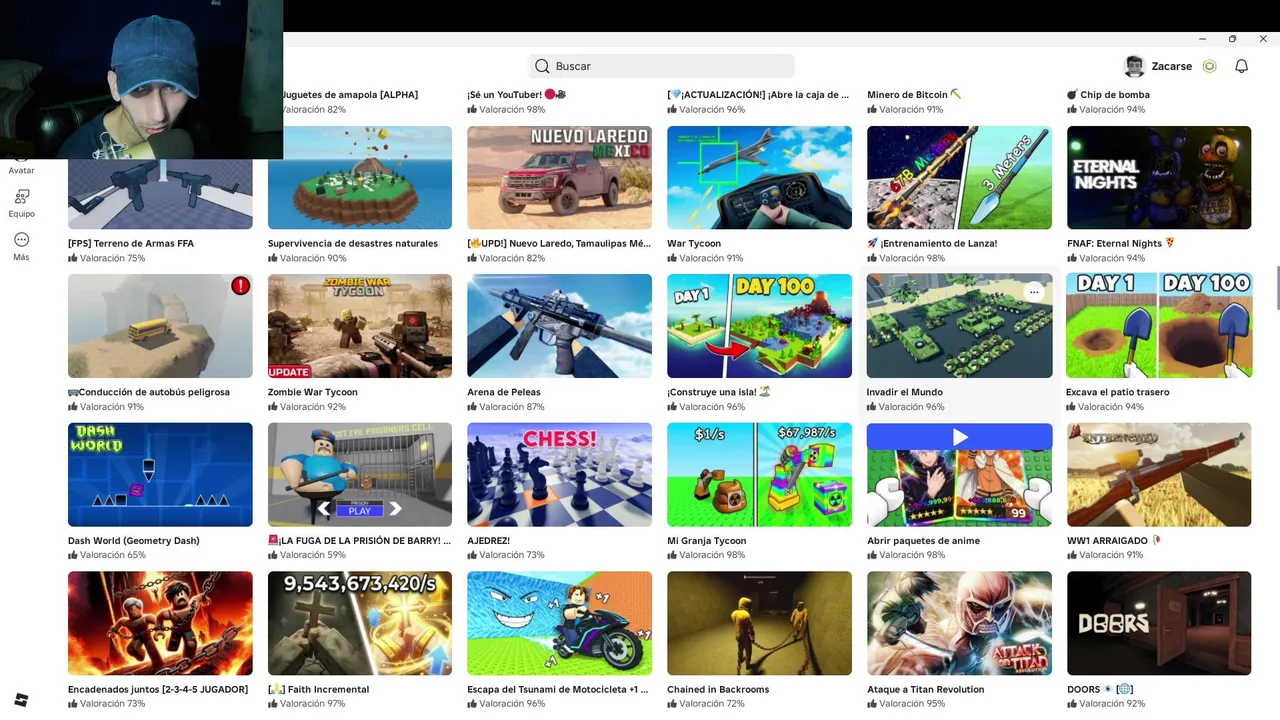Click the search magnifier icon
Viewport: 1280px width, 720px height.
click(542, 66)
